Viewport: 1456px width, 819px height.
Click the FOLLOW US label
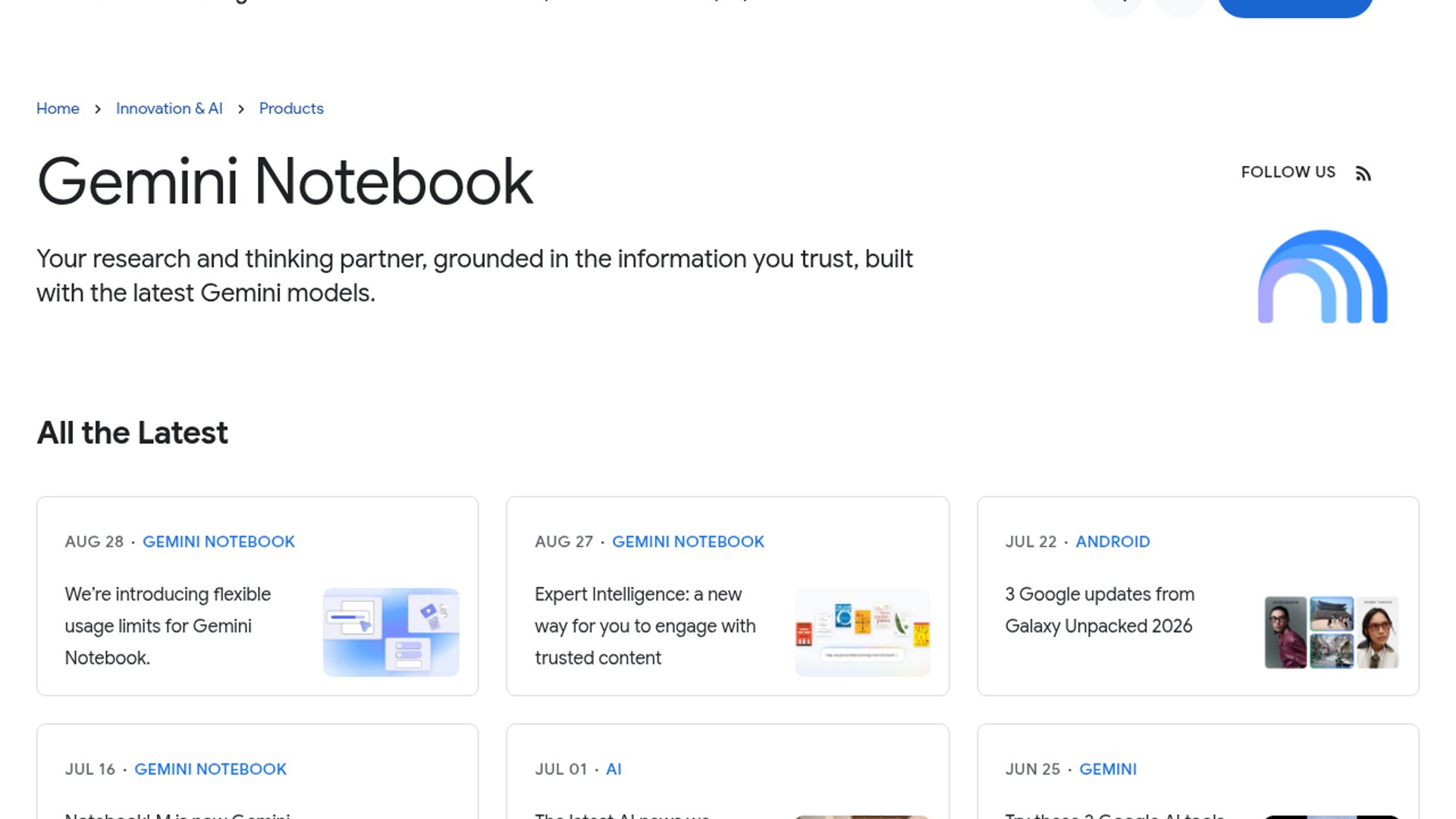(1288, 172)
